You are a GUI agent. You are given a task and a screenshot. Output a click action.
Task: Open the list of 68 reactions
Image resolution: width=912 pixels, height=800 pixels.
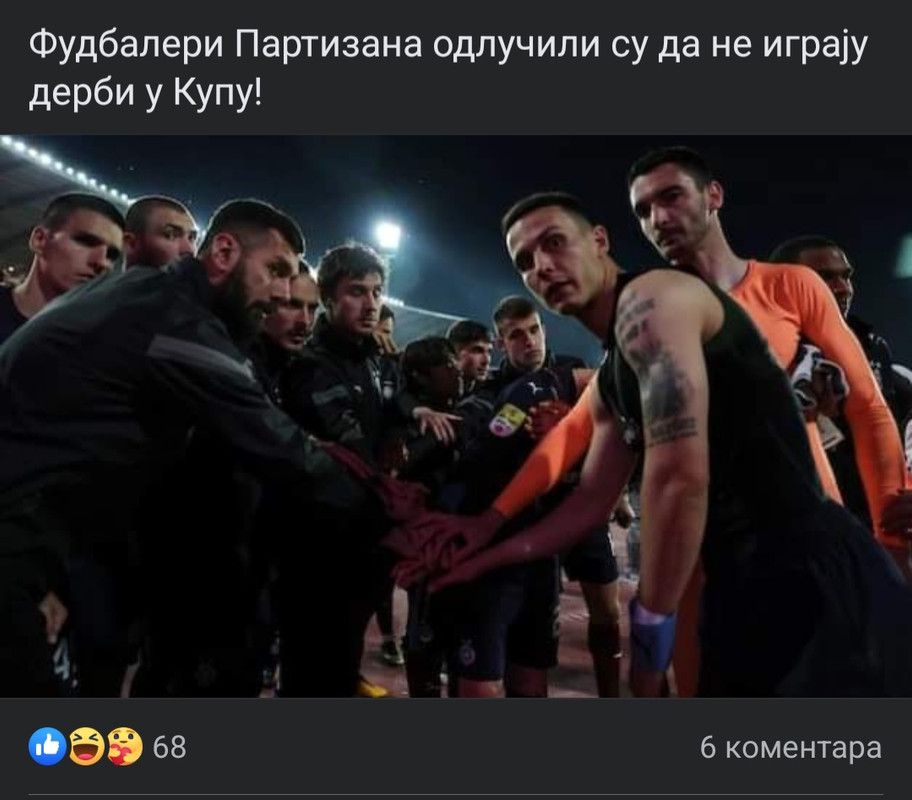(169, 747)
